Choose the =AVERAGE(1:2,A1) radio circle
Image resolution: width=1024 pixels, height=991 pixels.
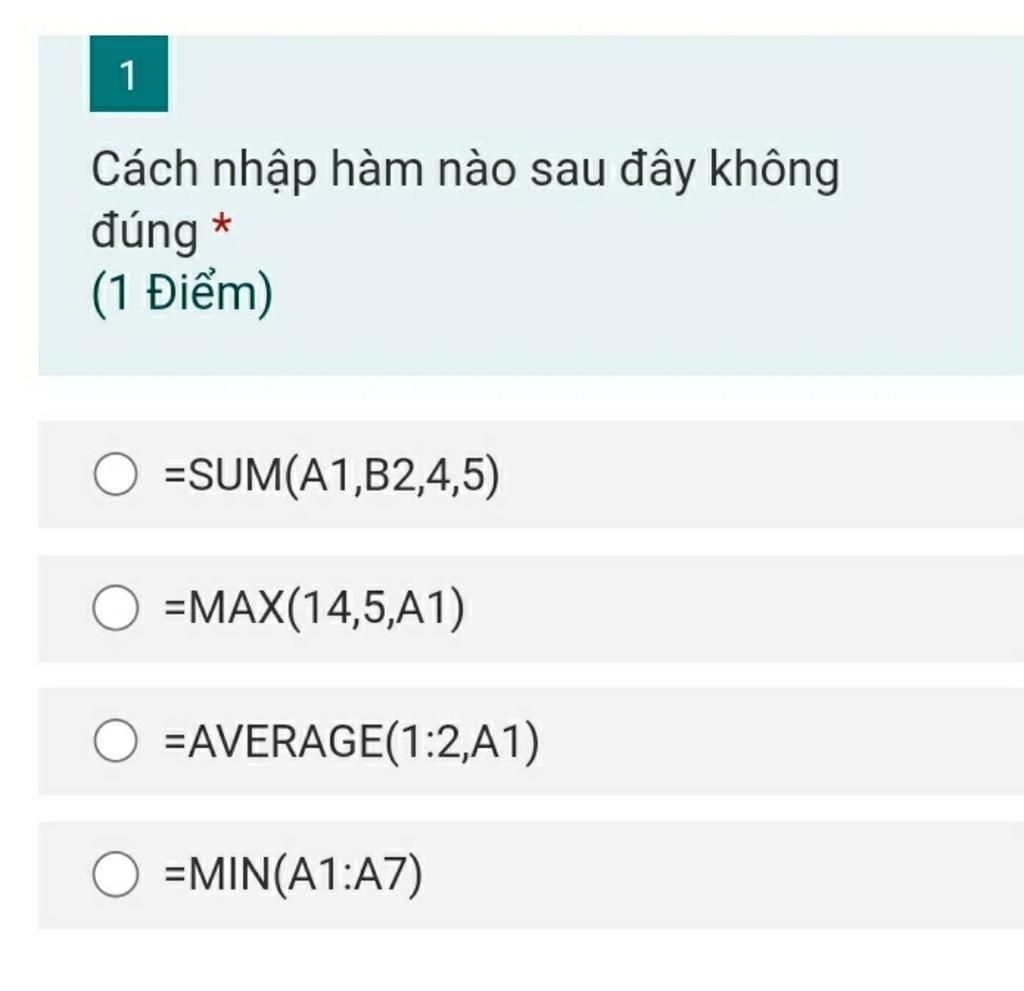pyautogui.click(x=116, y=741)
